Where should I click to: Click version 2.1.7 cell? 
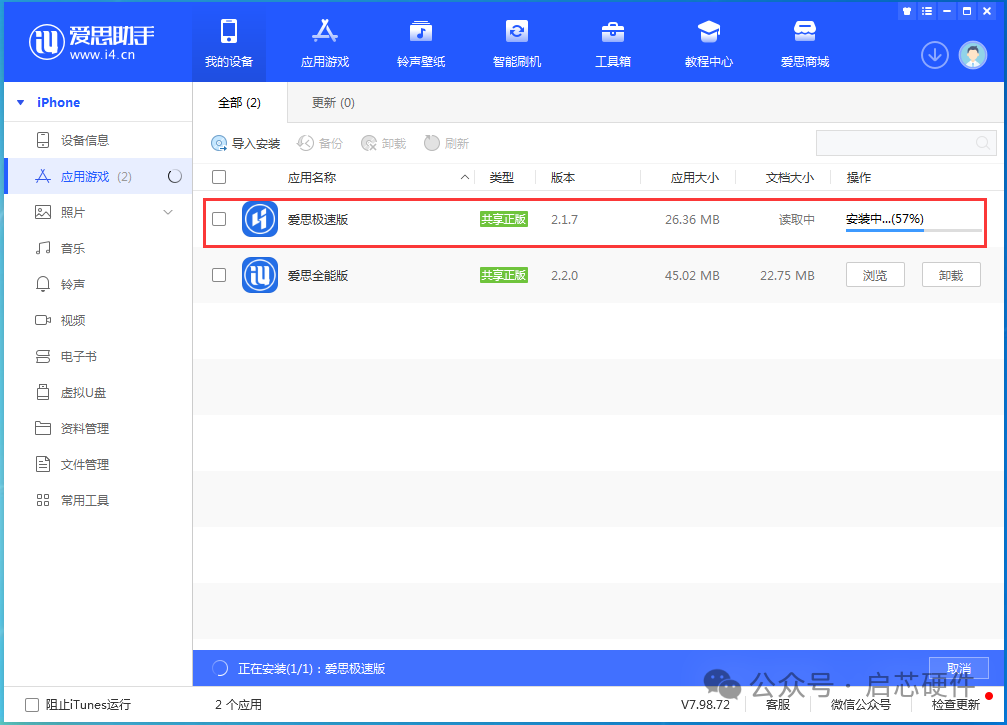tap(565, 220)
